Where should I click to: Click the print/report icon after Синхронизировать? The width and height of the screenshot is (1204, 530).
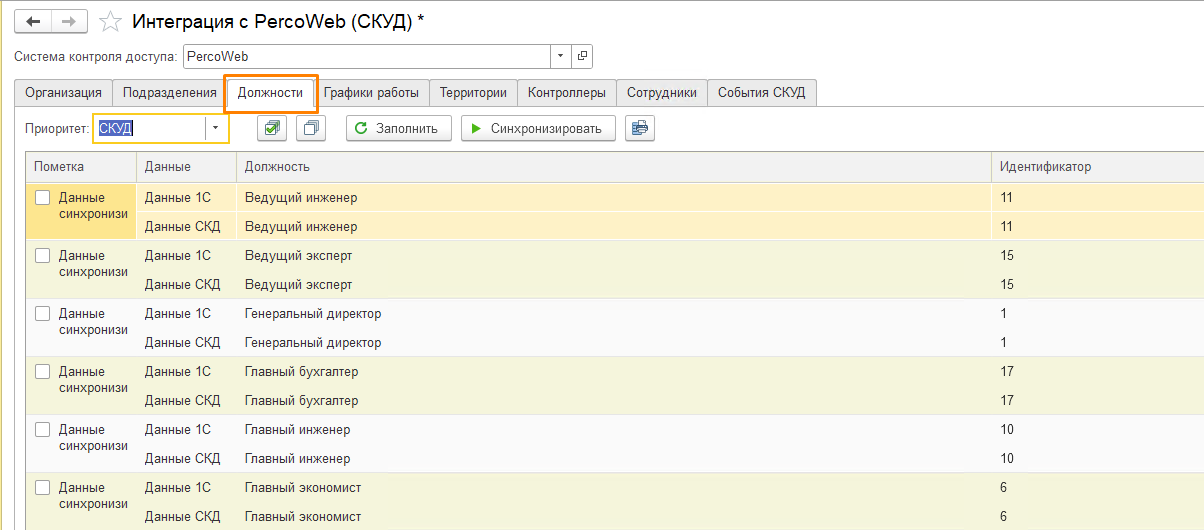pos(639,128)
